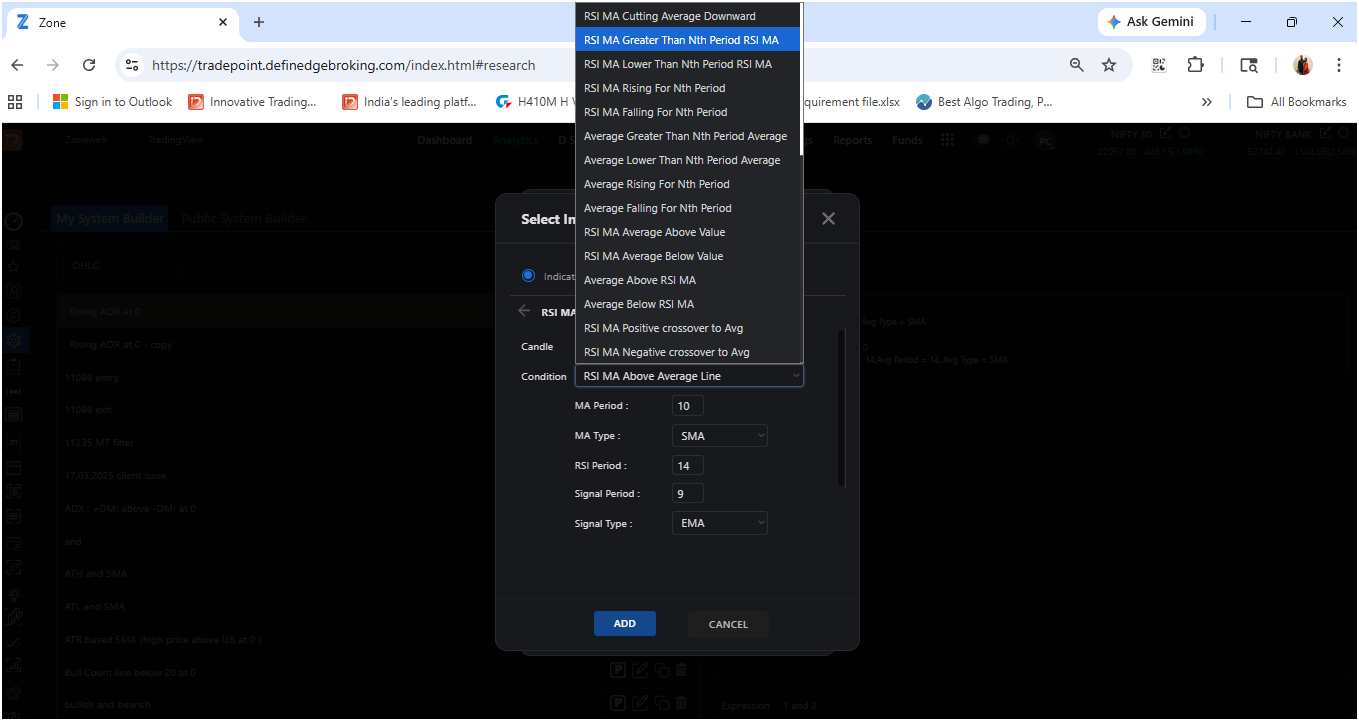
Task: Click the zoom magnifier icon in address bar
Action: coord(1076,65)
